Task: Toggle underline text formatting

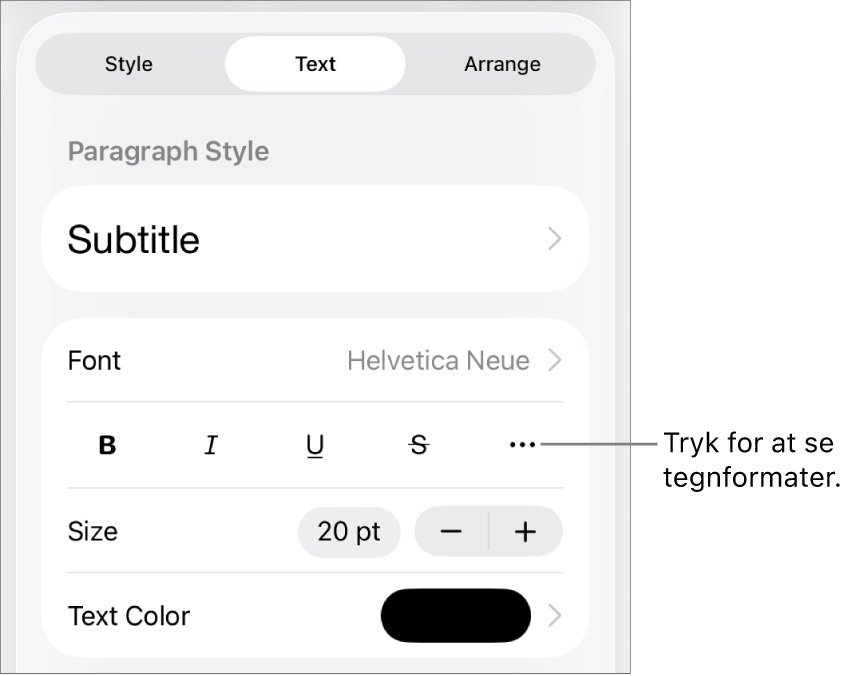Action: tap(315, 446)
